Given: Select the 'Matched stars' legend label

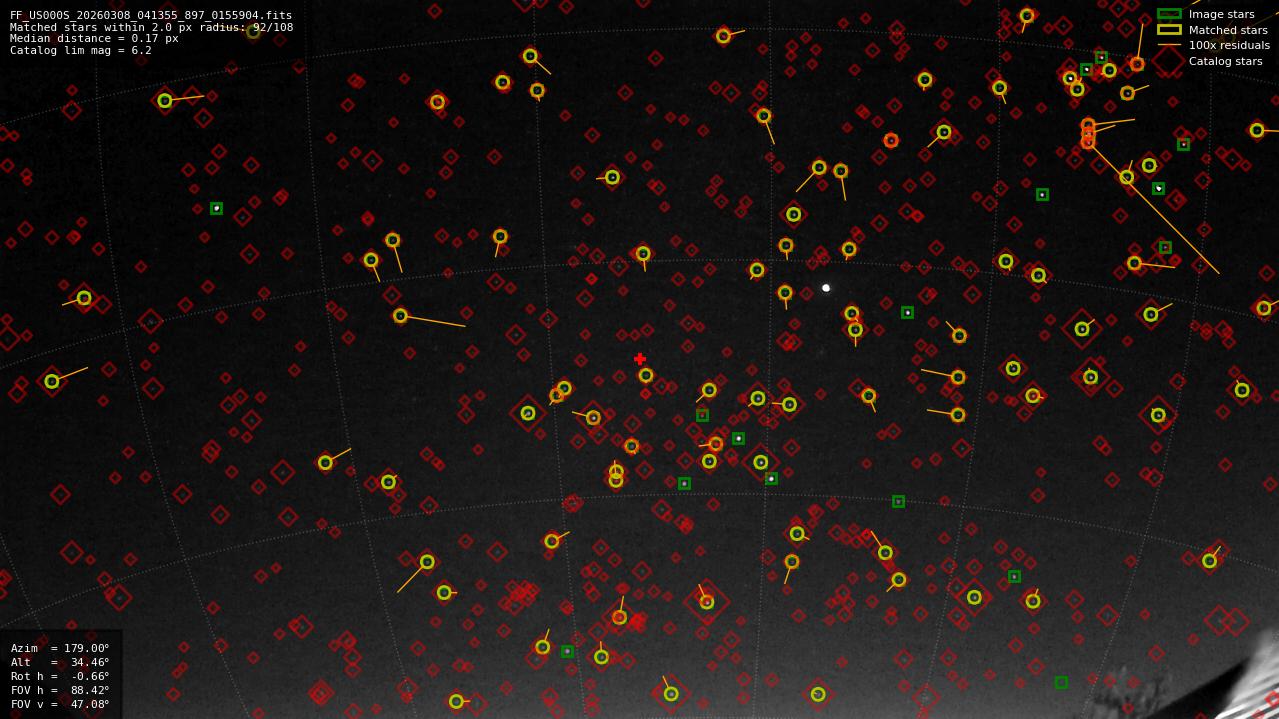Looking at the screenshot, I should pyautogui.click(x=1228, y=30).
